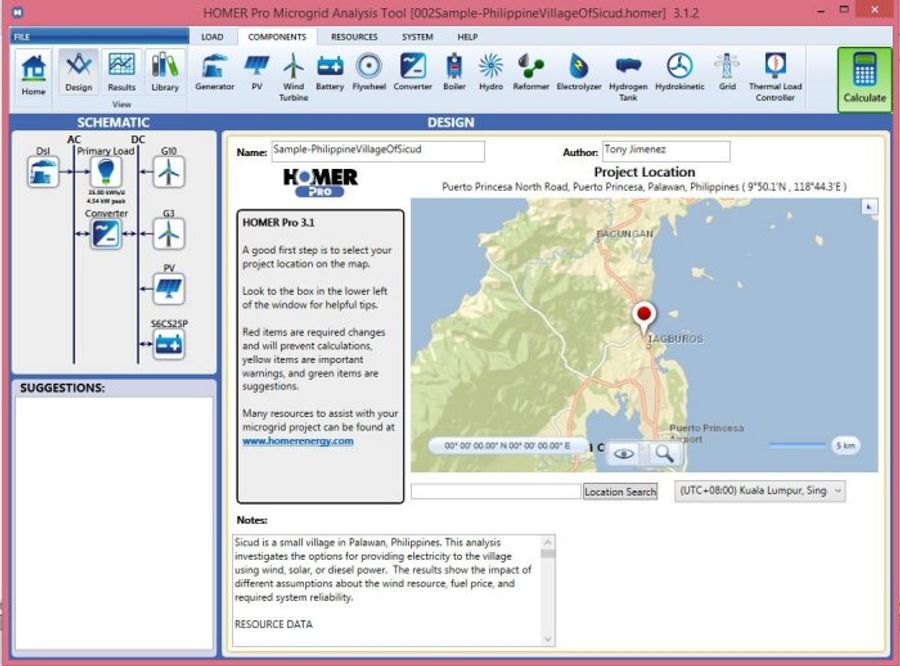
Task: Open the FILE menu
Action: [x=23, y=36]
